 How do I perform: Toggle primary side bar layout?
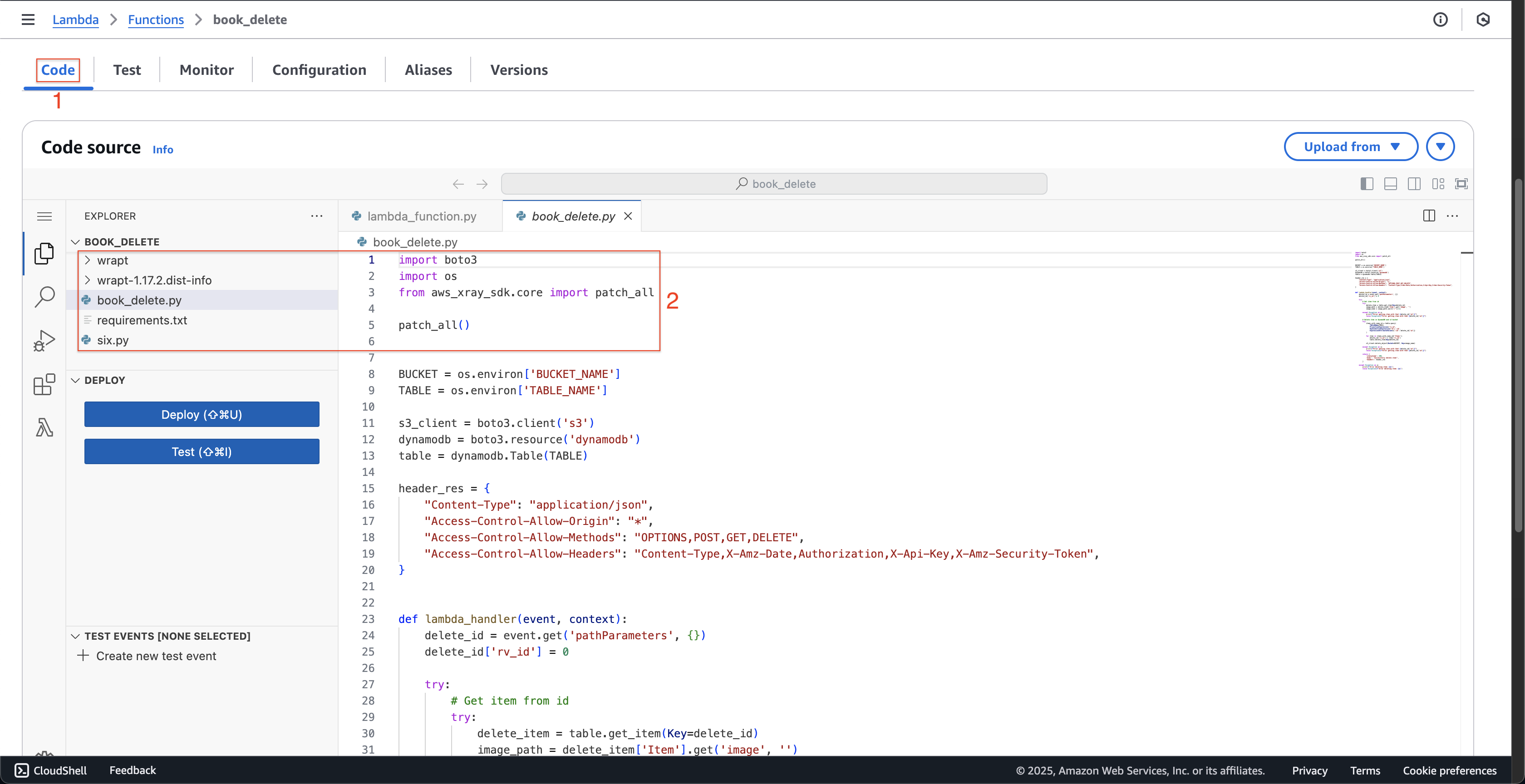(x=1367, y=184)
